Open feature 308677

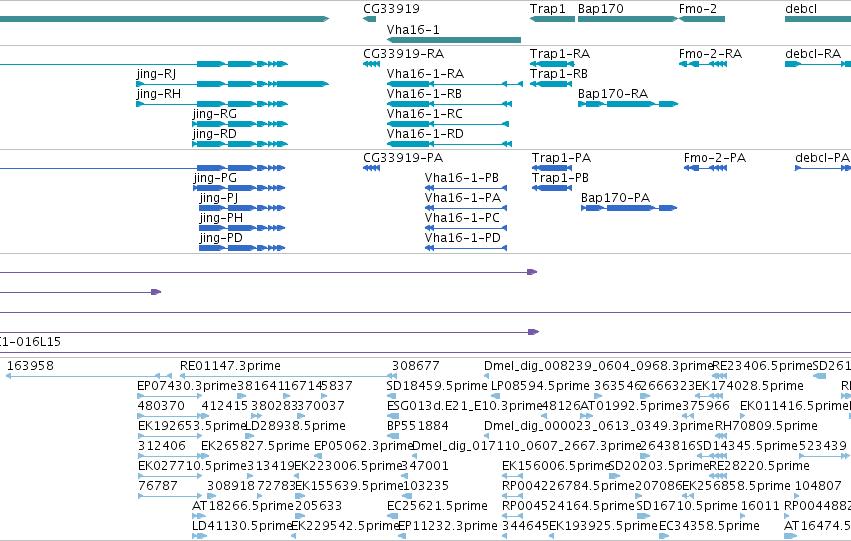(416, 366)
